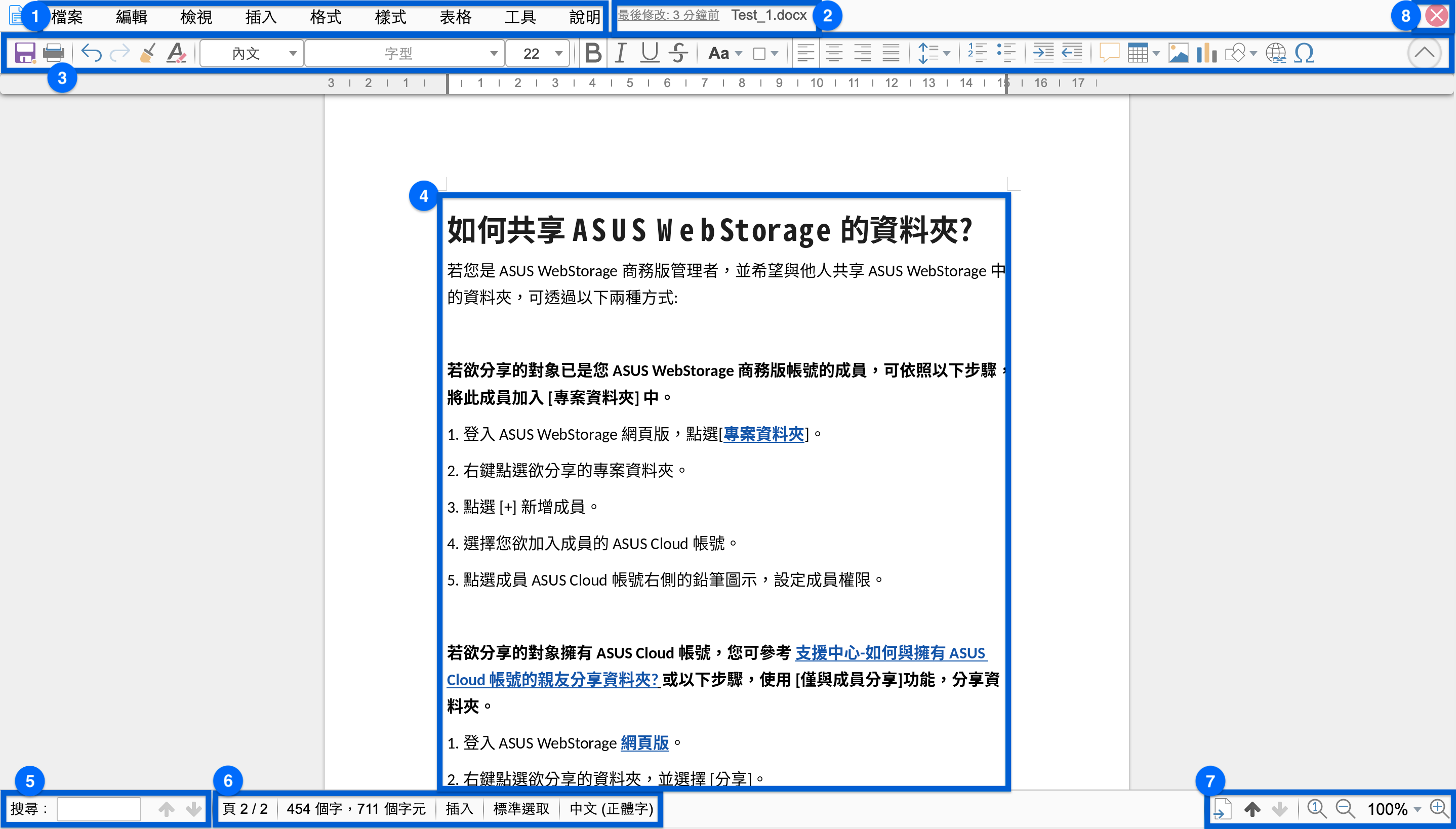1456x829 pixels.
Task: Collapse the toolbar with the up chevron button
Action: click(1424, 53)
